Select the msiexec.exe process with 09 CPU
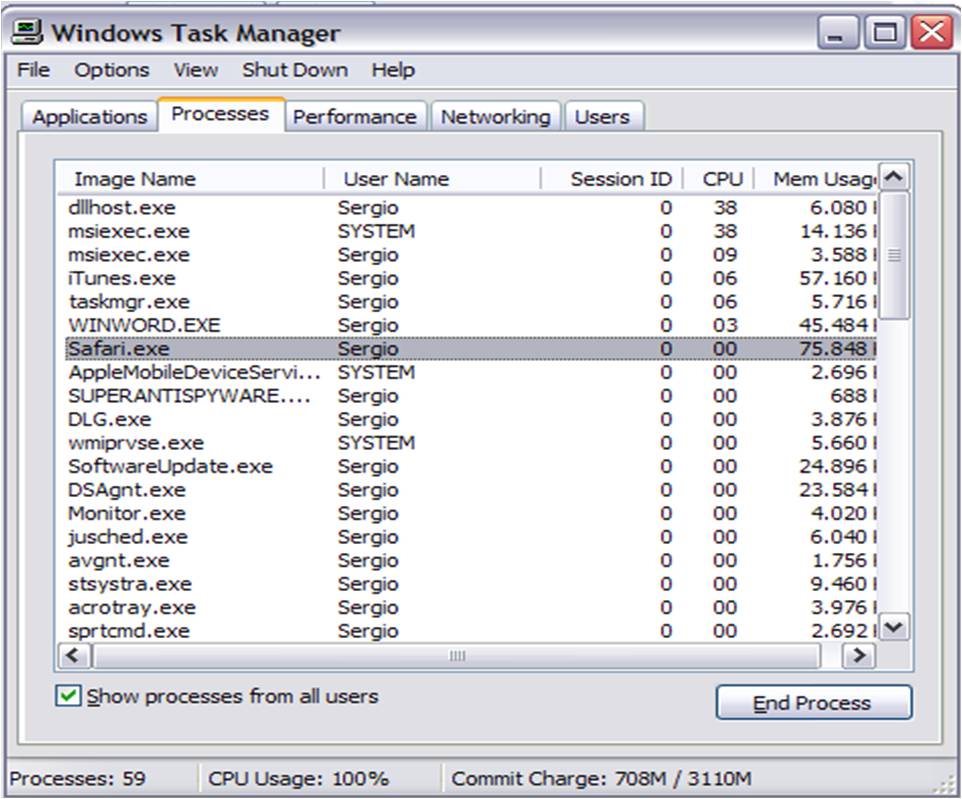The width and height of the screenshot is (962, 799). [471, 255]
